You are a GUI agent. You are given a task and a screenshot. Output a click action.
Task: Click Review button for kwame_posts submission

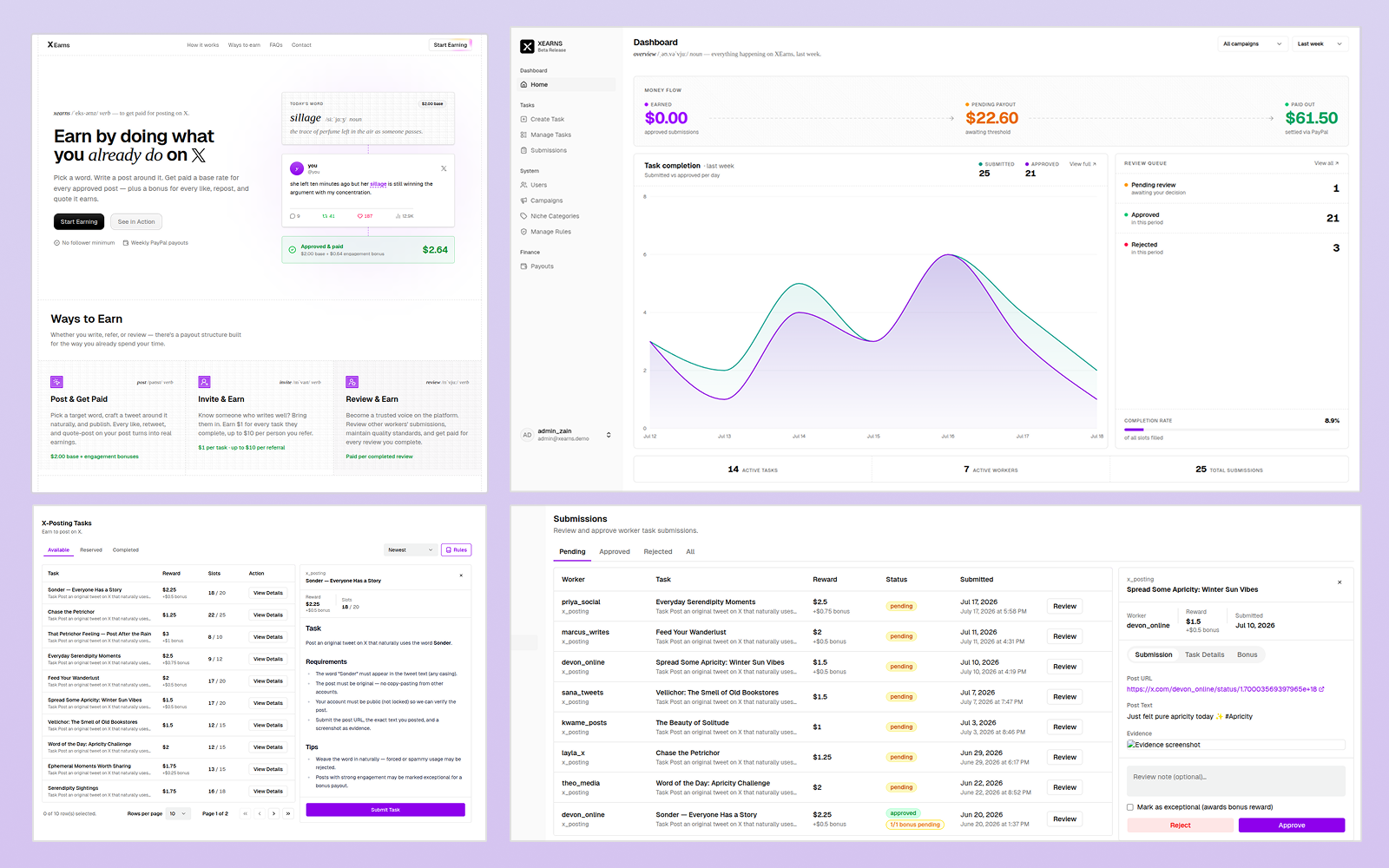tap(1065, 727)
